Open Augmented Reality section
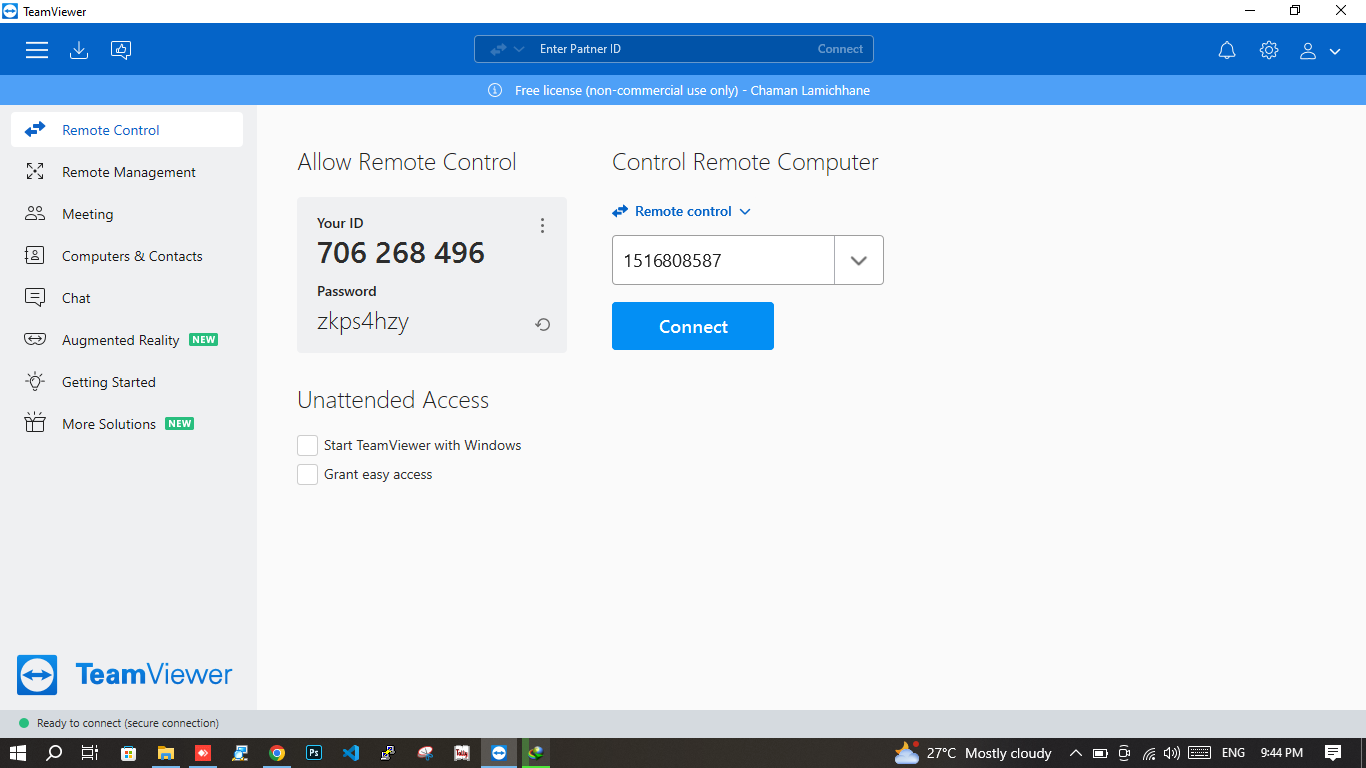1366x768 pixels. [127, 340]
